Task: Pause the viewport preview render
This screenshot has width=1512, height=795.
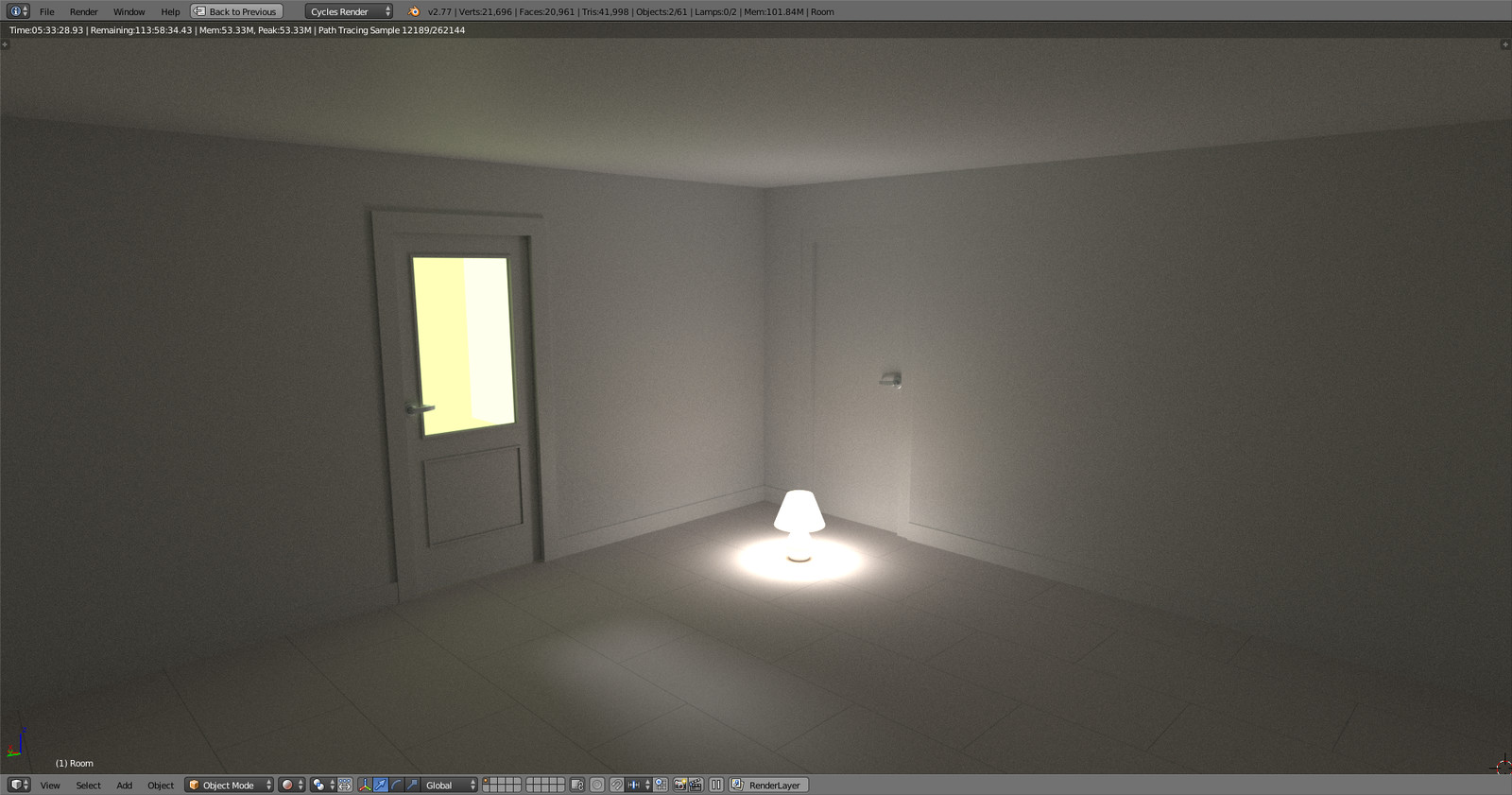Action: tap(716, 785)
